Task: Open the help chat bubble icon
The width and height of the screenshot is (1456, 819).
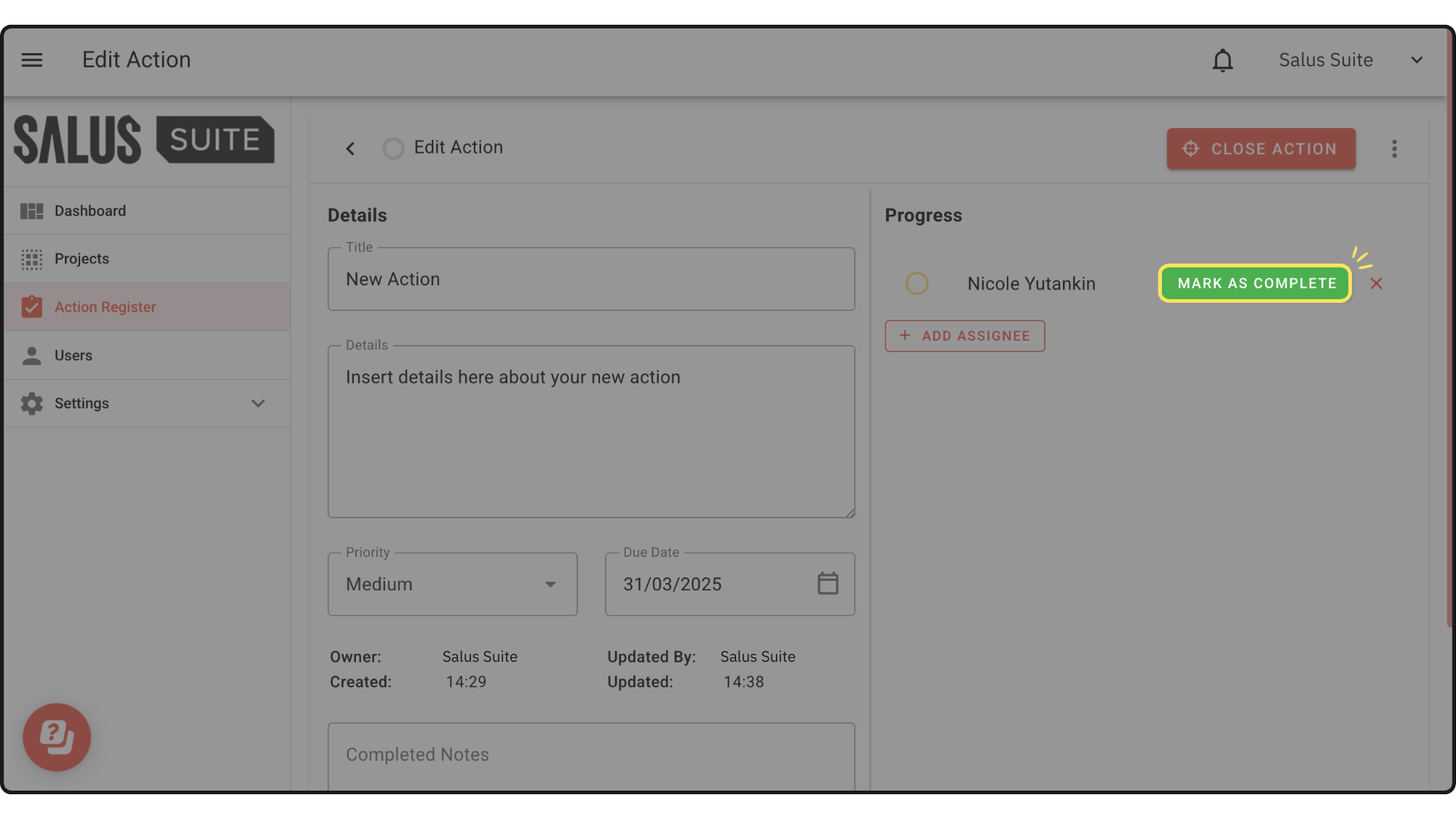Action: (x=57, y=737)
